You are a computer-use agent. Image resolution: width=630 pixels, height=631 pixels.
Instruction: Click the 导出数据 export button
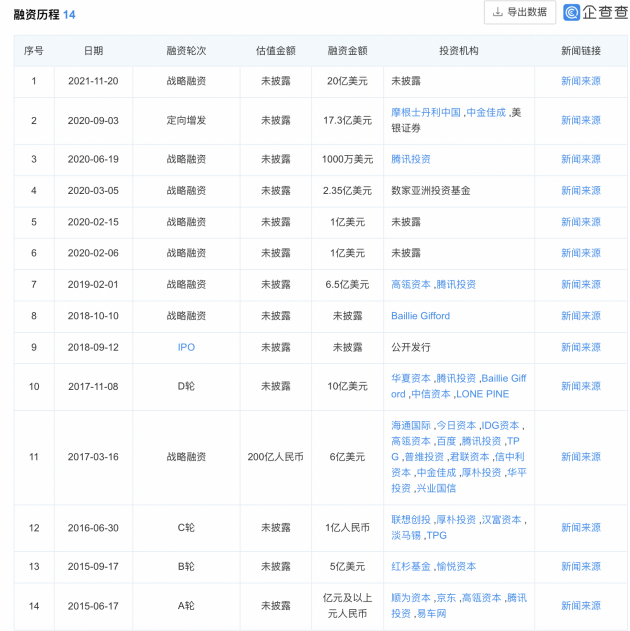tap(519, 12)
